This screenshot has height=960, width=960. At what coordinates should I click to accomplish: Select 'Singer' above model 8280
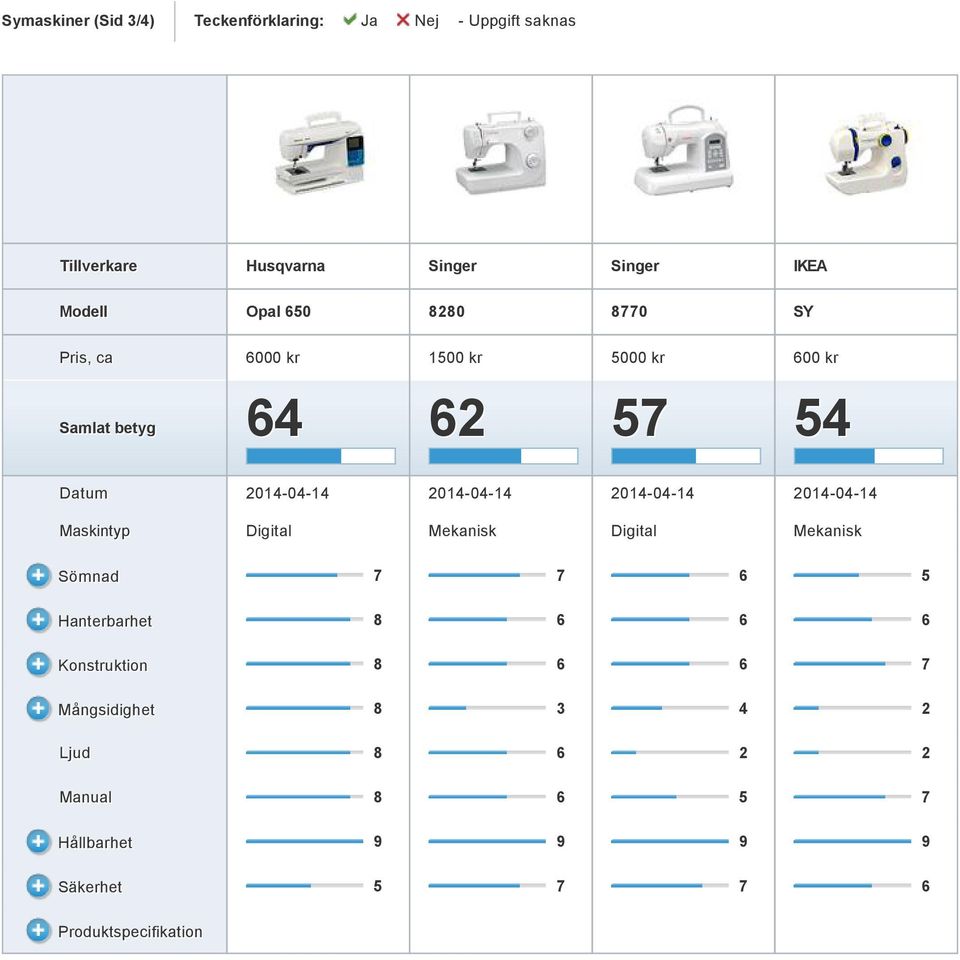[452, 266]
